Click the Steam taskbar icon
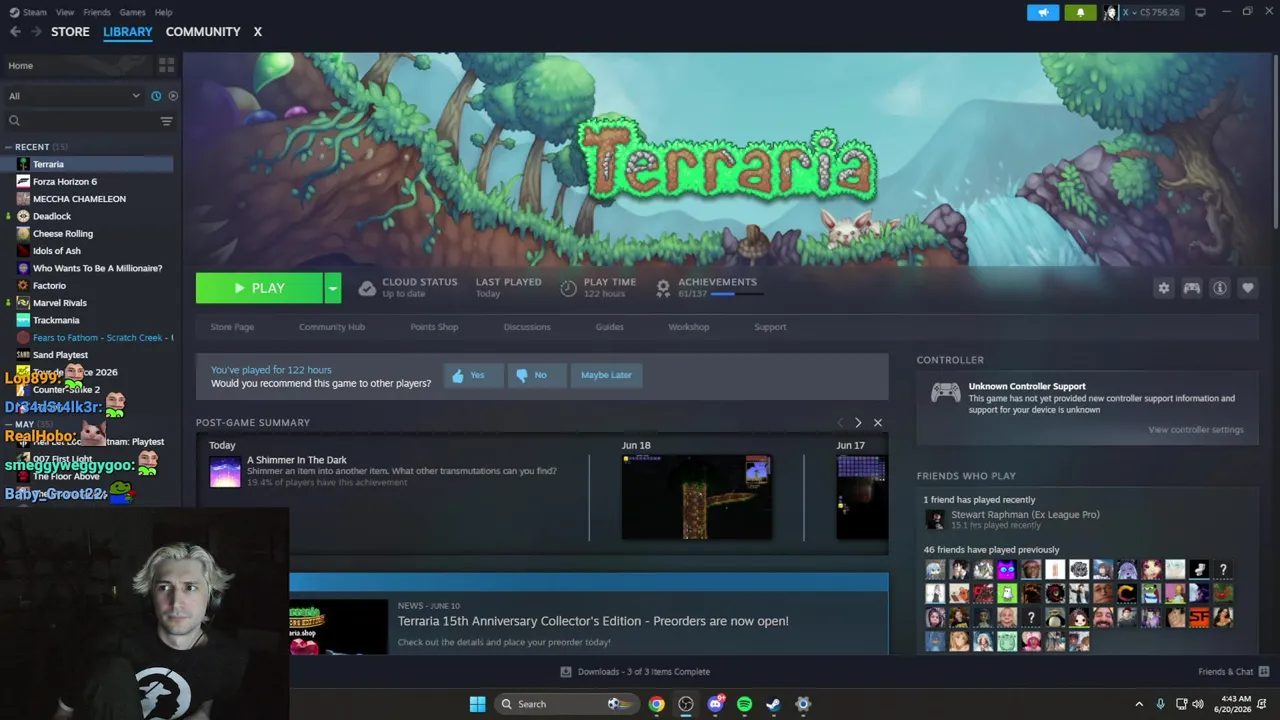 (773, 704)
